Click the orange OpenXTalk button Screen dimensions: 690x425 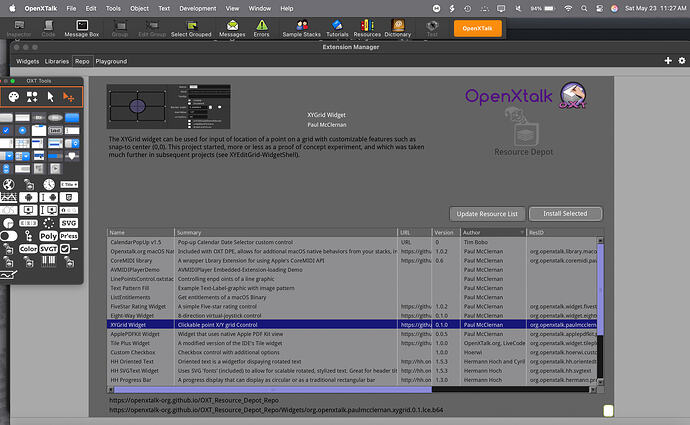[x=477, y=28]
